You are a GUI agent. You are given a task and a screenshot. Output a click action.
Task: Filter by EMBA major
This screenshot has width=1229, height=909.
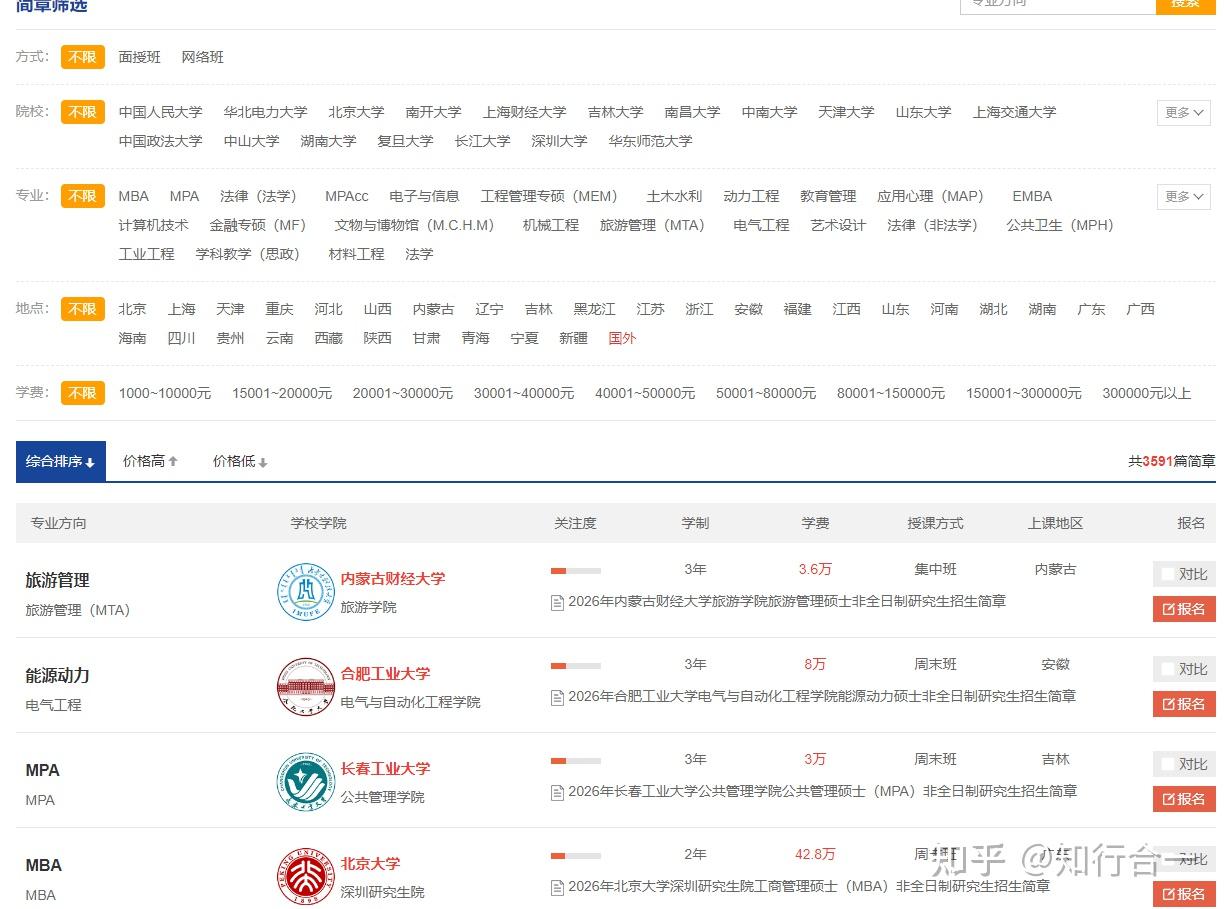[1032, 196]
